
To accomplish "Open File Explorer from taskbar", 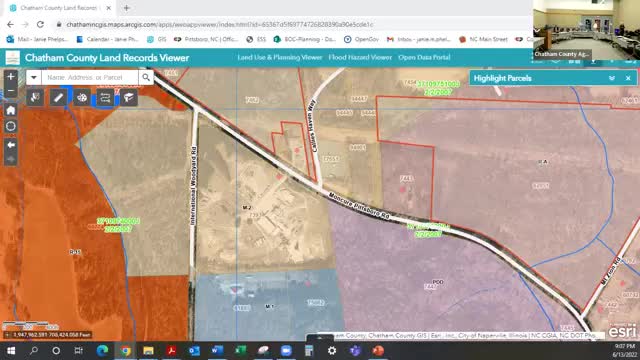I will [148, 351].
